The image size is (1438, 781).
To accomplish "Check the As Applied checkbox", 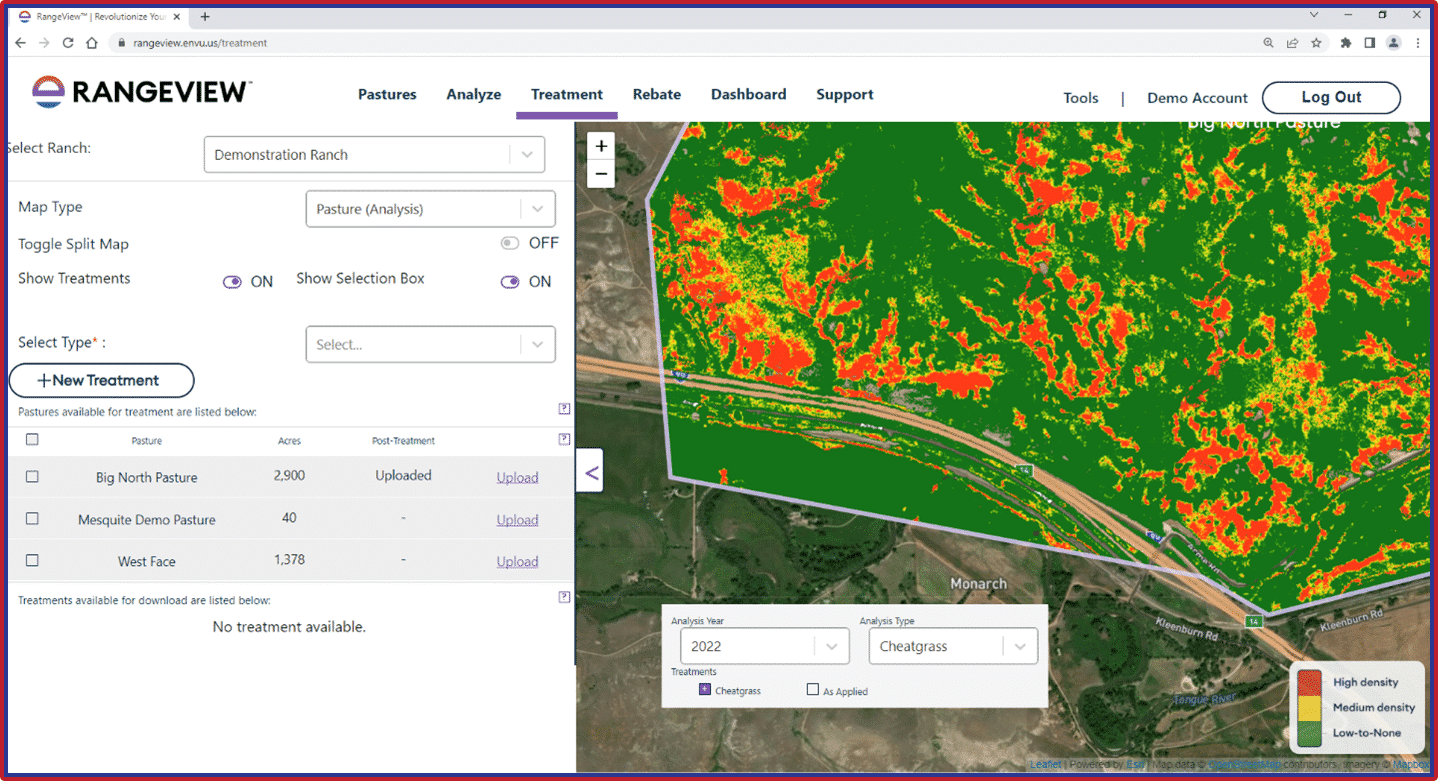I will (x=812, y=690).
